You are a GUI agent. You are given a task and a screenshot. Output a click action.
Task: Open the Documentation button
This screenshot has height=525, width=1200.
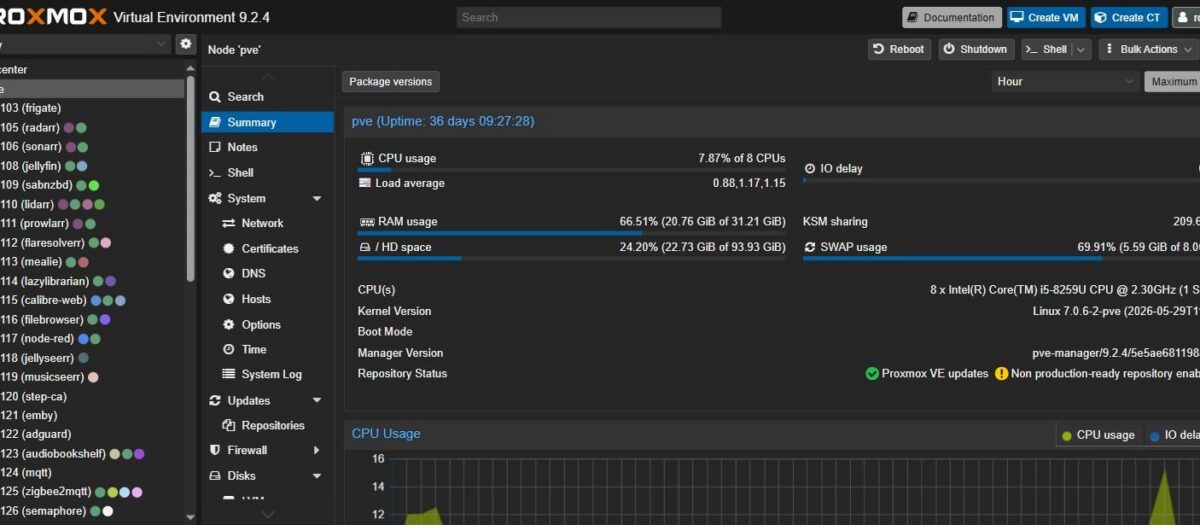tap(951, 17)
